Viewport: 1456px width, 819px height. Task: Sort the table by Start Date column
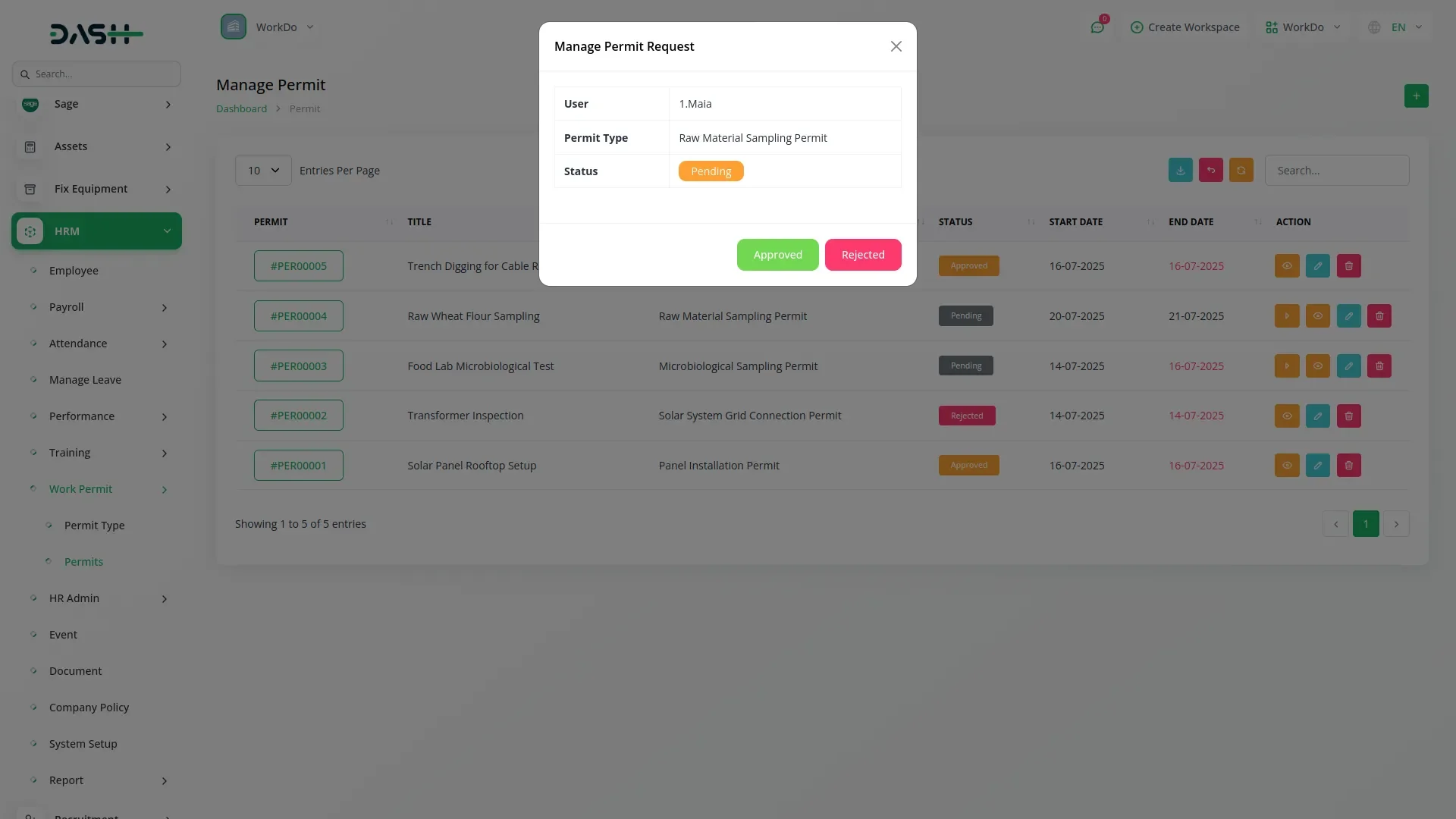(1075, 222)
